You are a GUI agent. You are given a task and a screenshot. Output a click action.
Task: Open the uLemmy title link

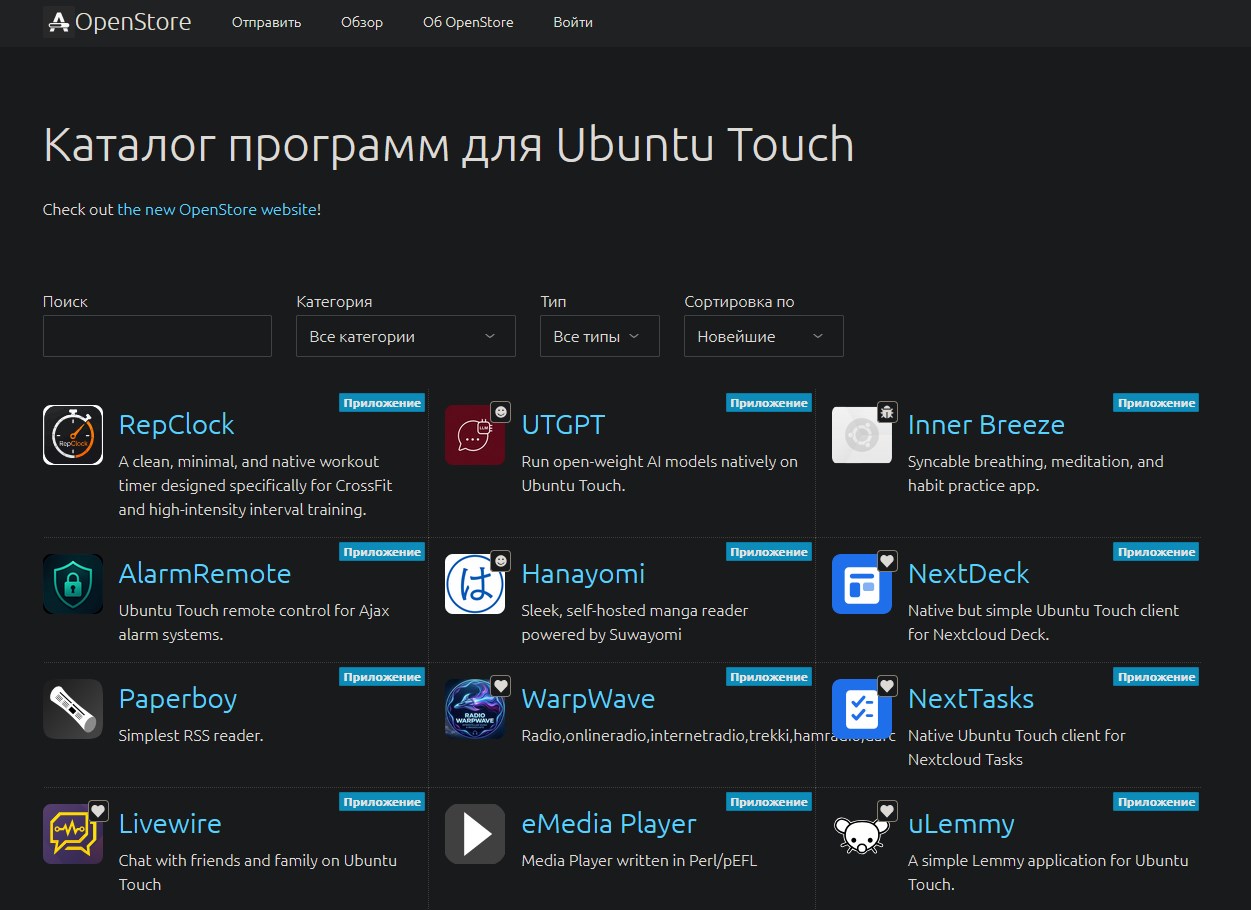click(961, 823)
